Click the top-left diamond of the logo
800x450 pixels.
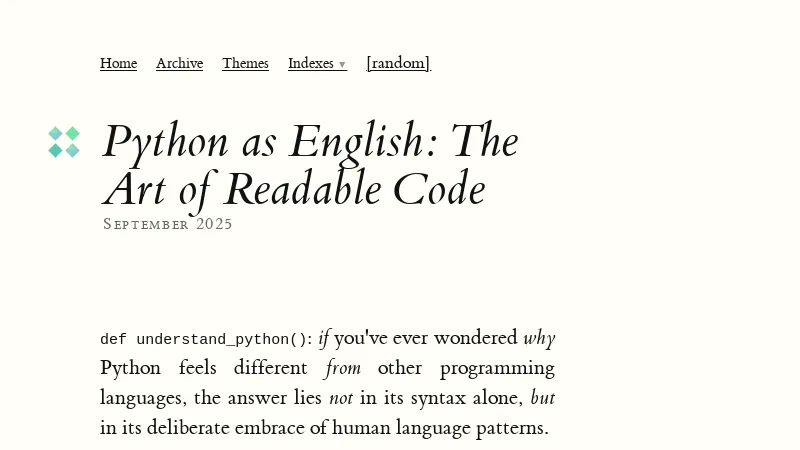click(x=56, y=133)
